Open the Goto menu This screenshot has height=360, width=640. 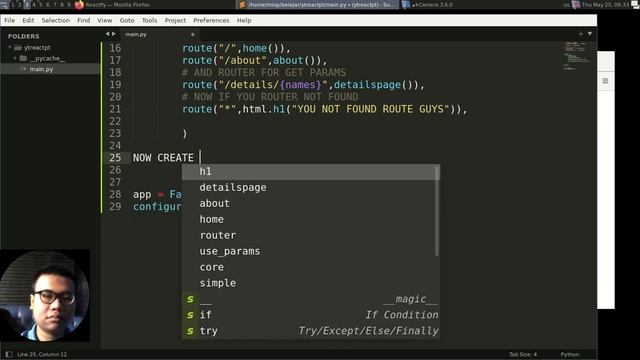(x=127, y=20)
